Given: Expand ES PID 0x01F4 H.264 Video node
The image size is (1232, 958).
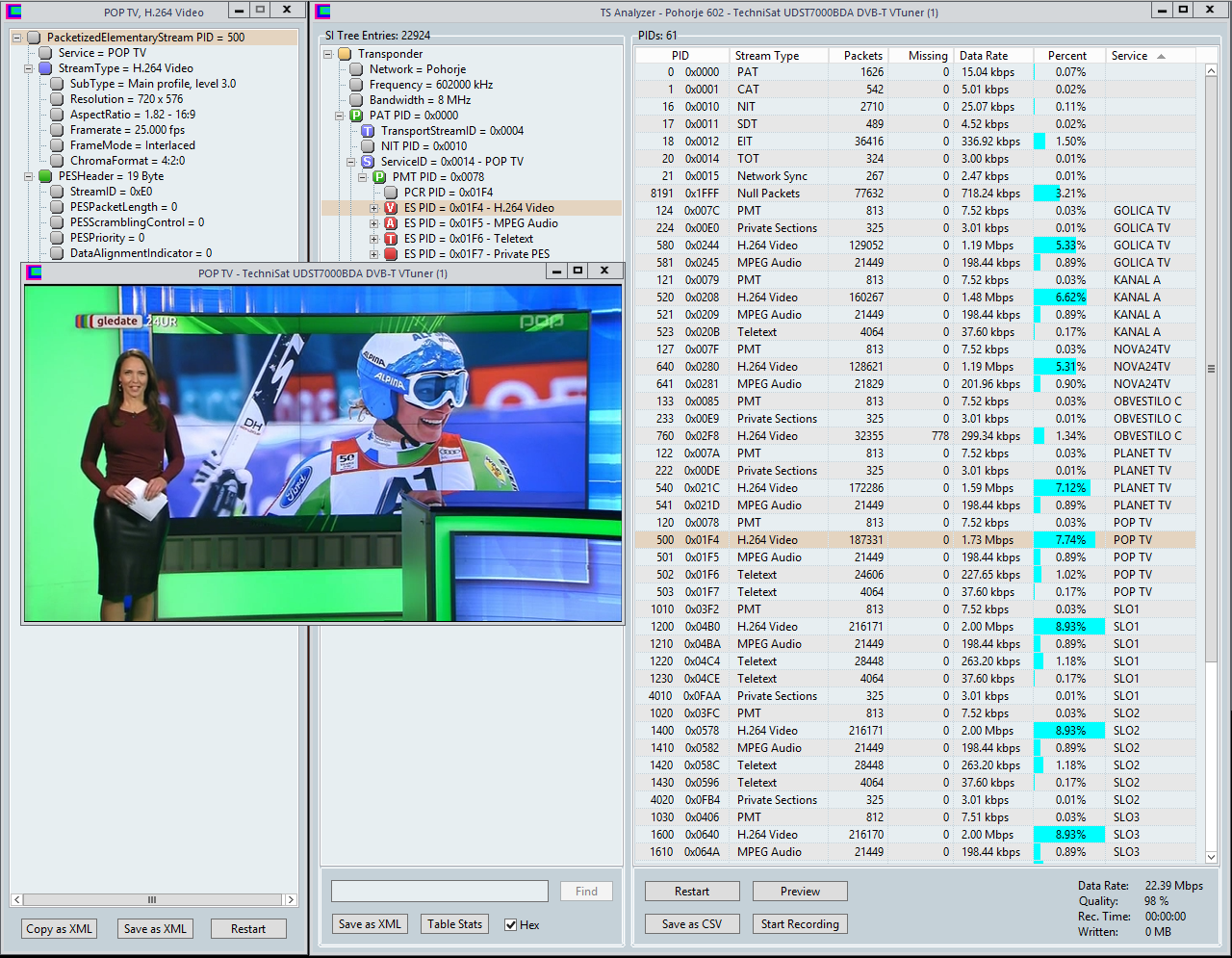Looking at the screenshot, I should click(374, 208).
